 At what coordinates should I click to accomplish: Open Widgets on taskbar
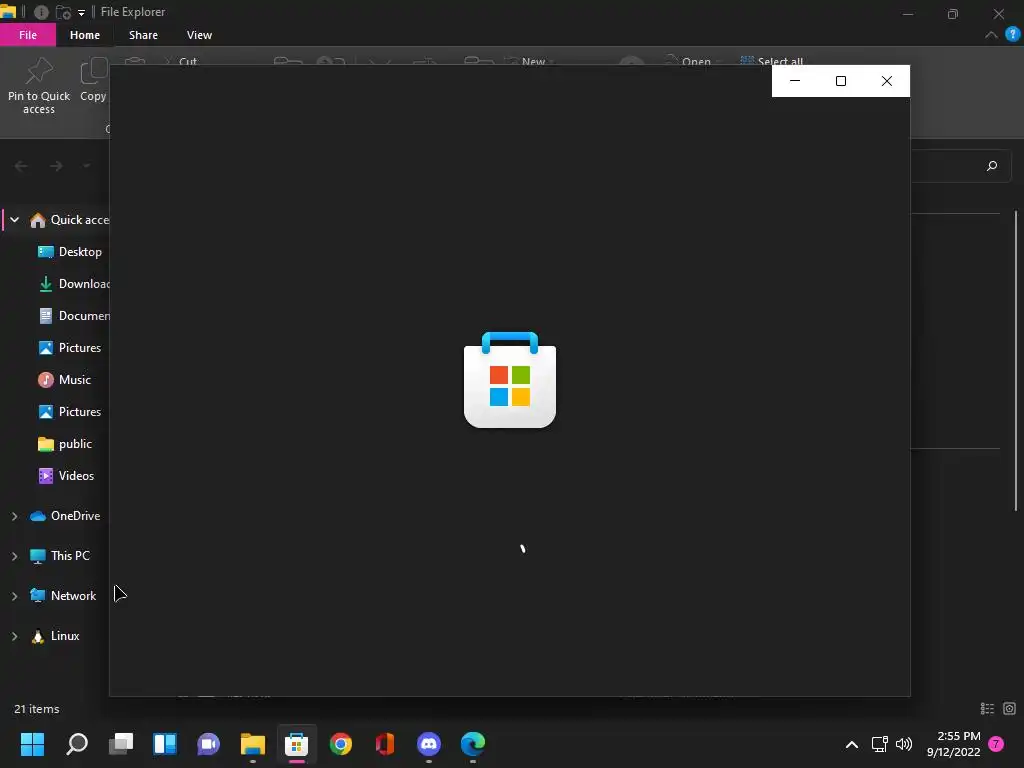coord(165,744)
